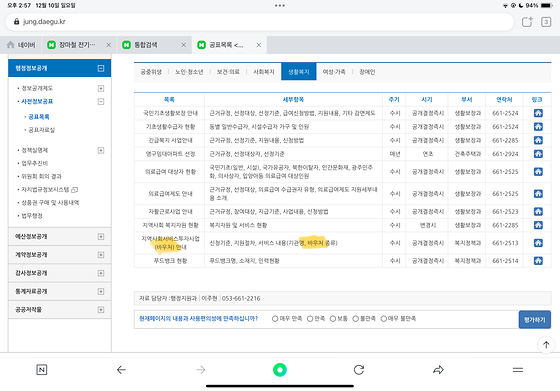
Task: Select the 매우 만족 radio button
Action: [275, 319]
